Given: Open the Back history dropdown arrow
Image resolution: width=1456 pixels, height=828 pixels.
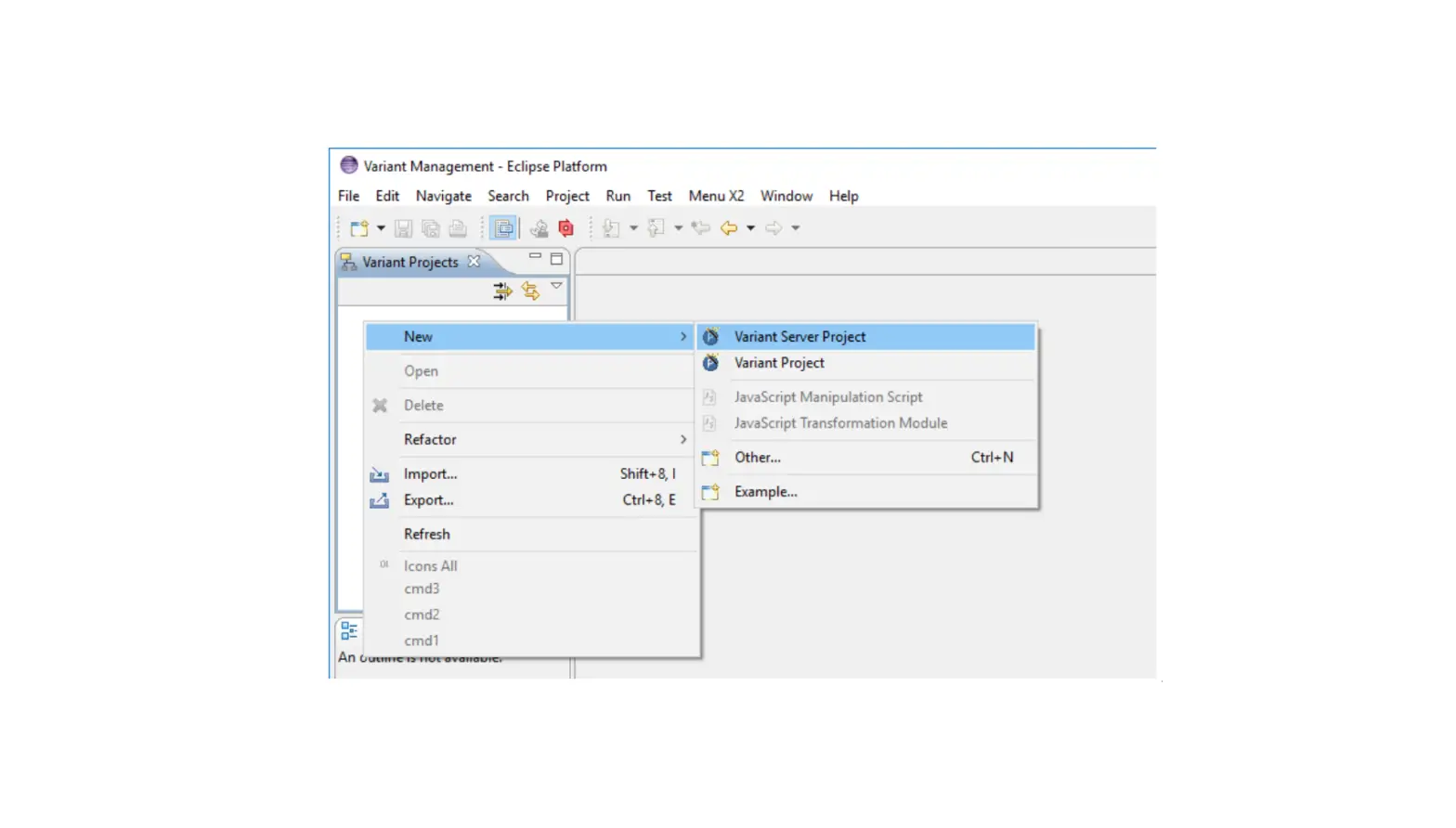Looking at the screenshot, I should [x=750, y=228].
